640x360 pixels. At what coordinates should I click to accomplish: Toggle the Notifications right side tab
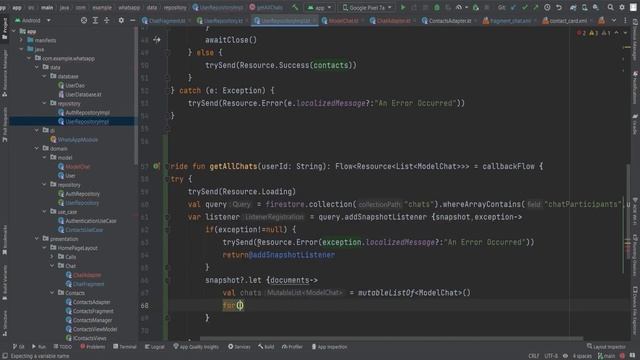(x=635, y=88)
